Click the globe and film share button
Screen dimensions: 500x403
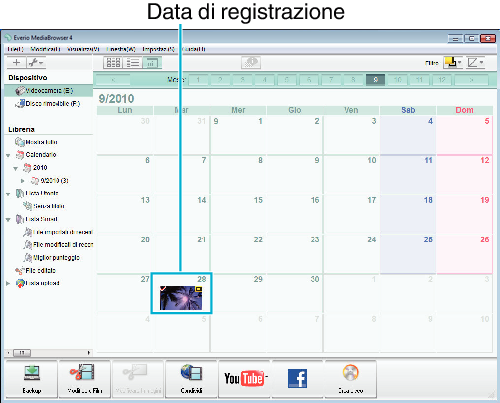tap(191, 379)
